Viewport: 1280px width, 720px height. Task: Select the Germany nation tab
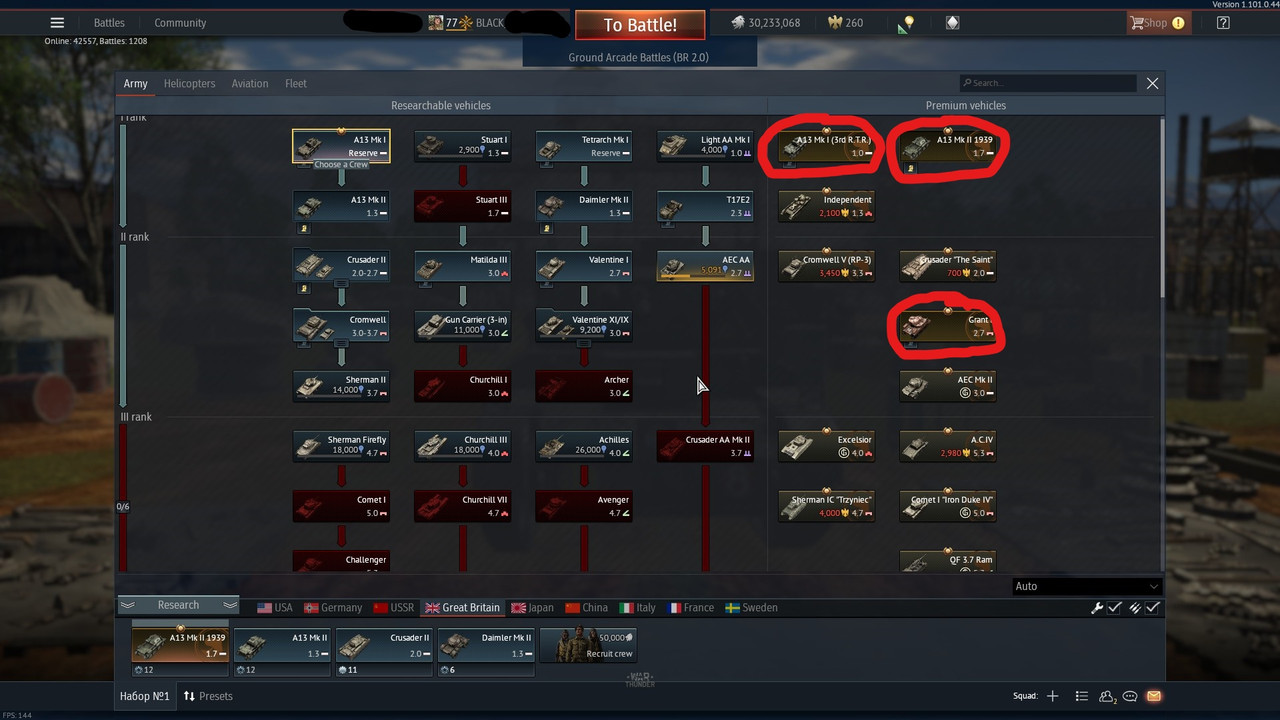pyautogui.click(x=333, y=608)
